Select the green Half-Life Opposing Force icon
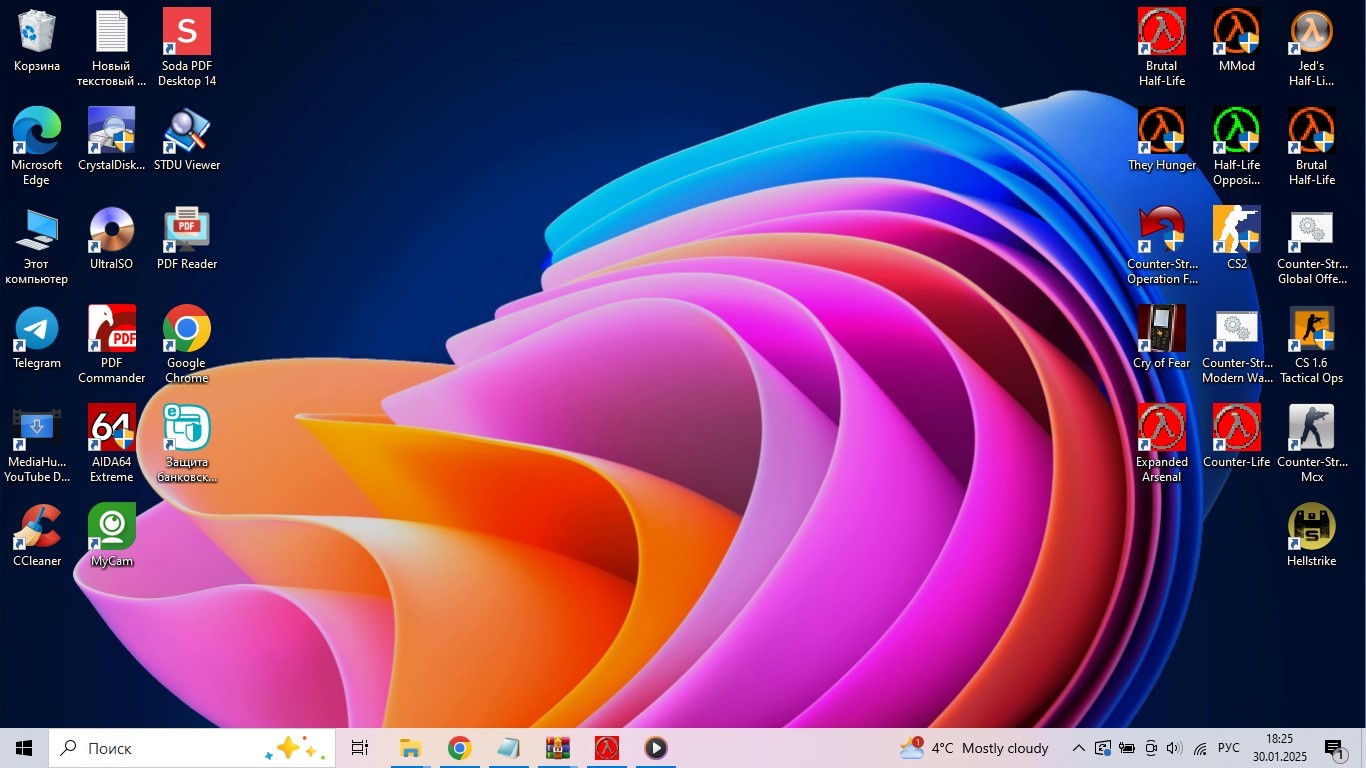 (1236, 132)
